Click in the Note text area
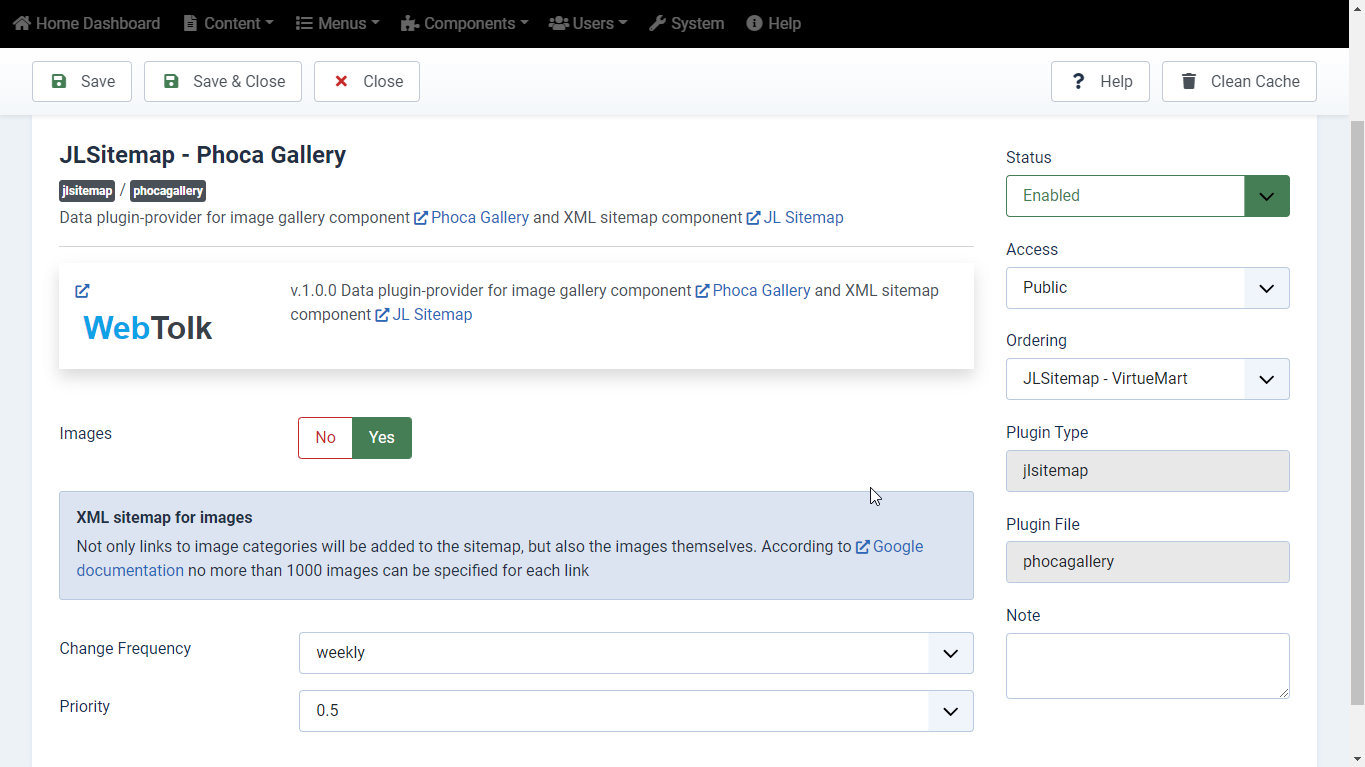Viewport: 1365px width, 767px height. pyautogui.click(x=1147, y=666)
